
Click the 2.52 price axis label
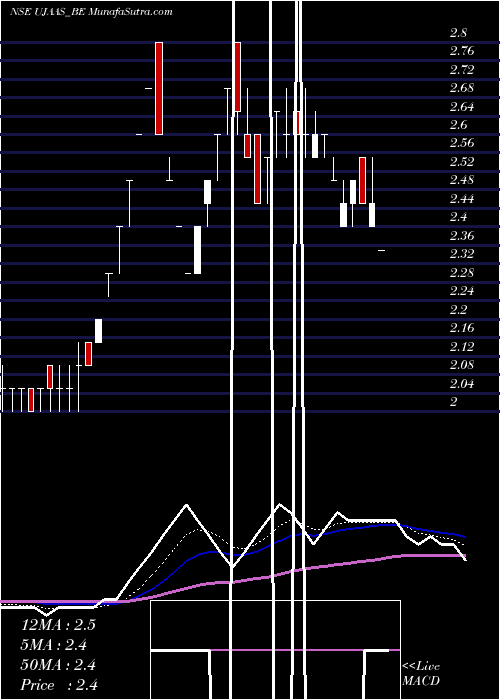click(462, 162)
